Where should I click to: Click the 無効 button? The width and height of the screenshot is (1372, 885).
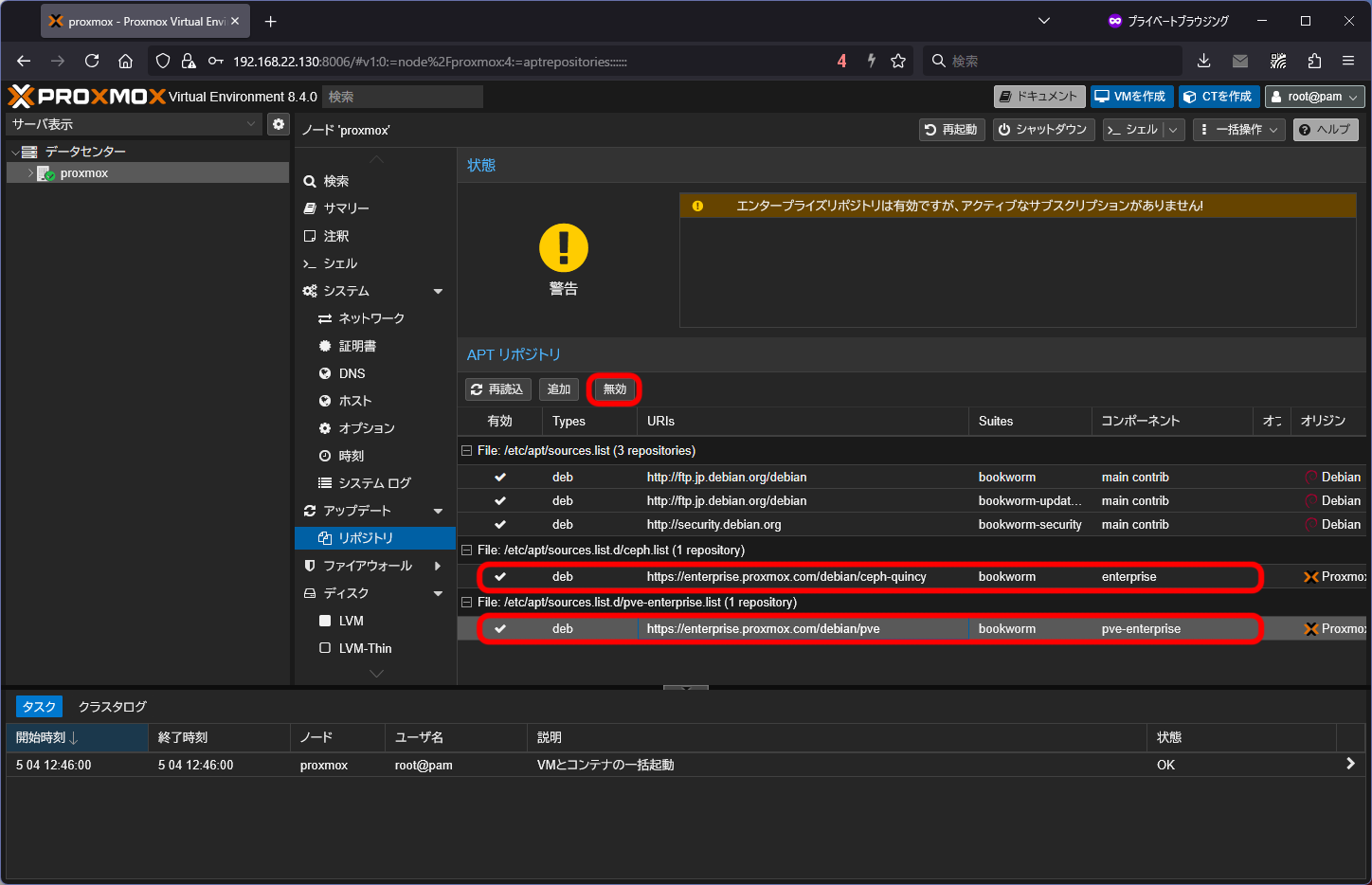point(615,389)
